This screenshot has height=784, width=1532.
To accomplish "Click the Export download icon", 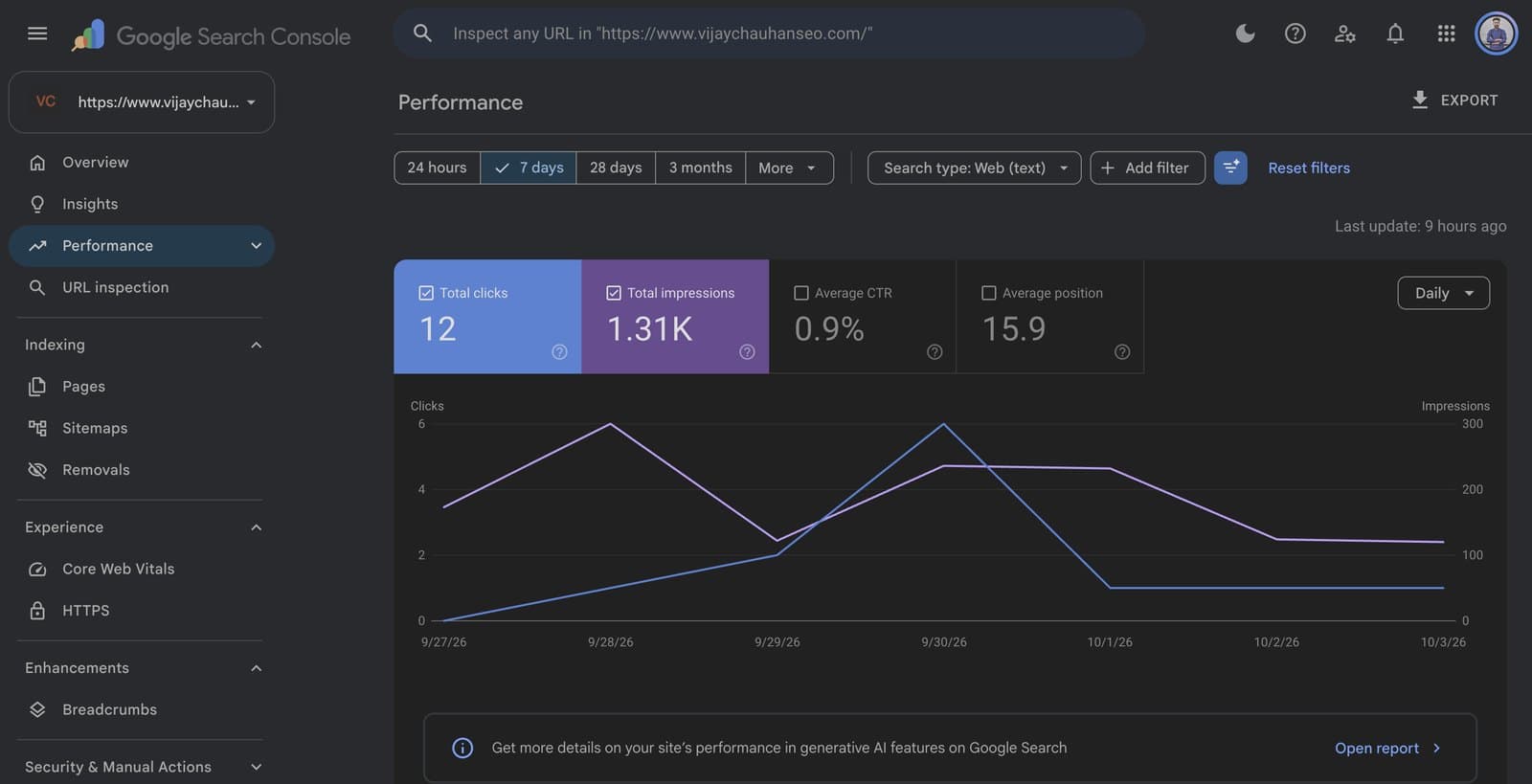I will 1420,100.
